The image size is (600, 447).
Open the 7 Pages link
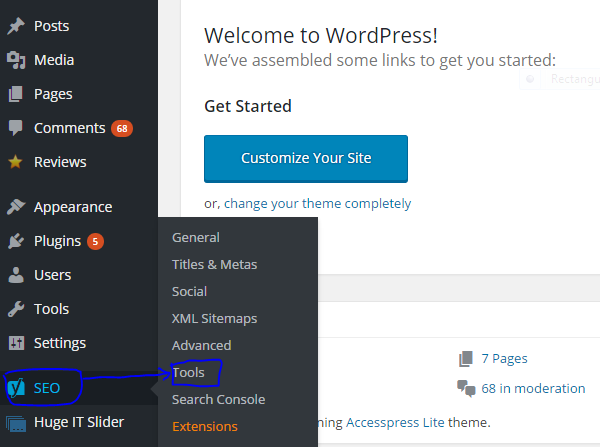point(504,359)
